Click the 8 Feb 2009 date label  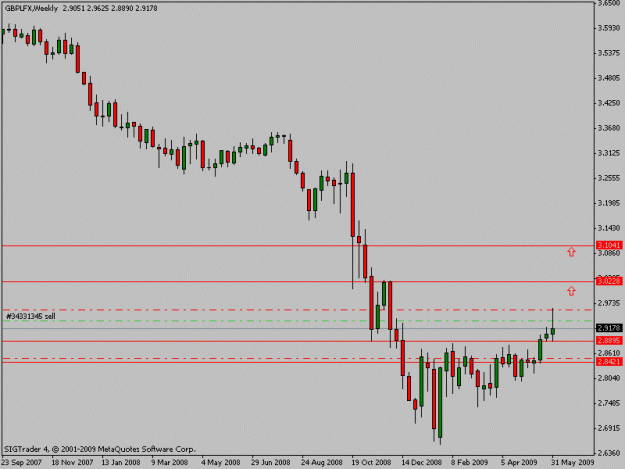[x=470, y=462]
